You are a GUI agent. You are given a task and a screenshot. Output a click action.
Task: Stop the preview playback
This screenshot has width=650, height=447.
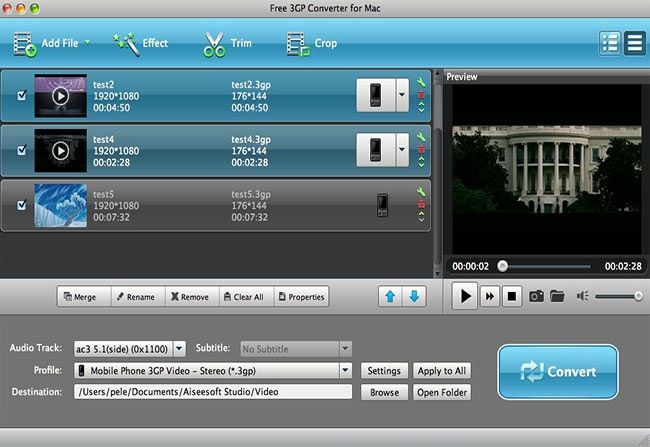(512, 296)
